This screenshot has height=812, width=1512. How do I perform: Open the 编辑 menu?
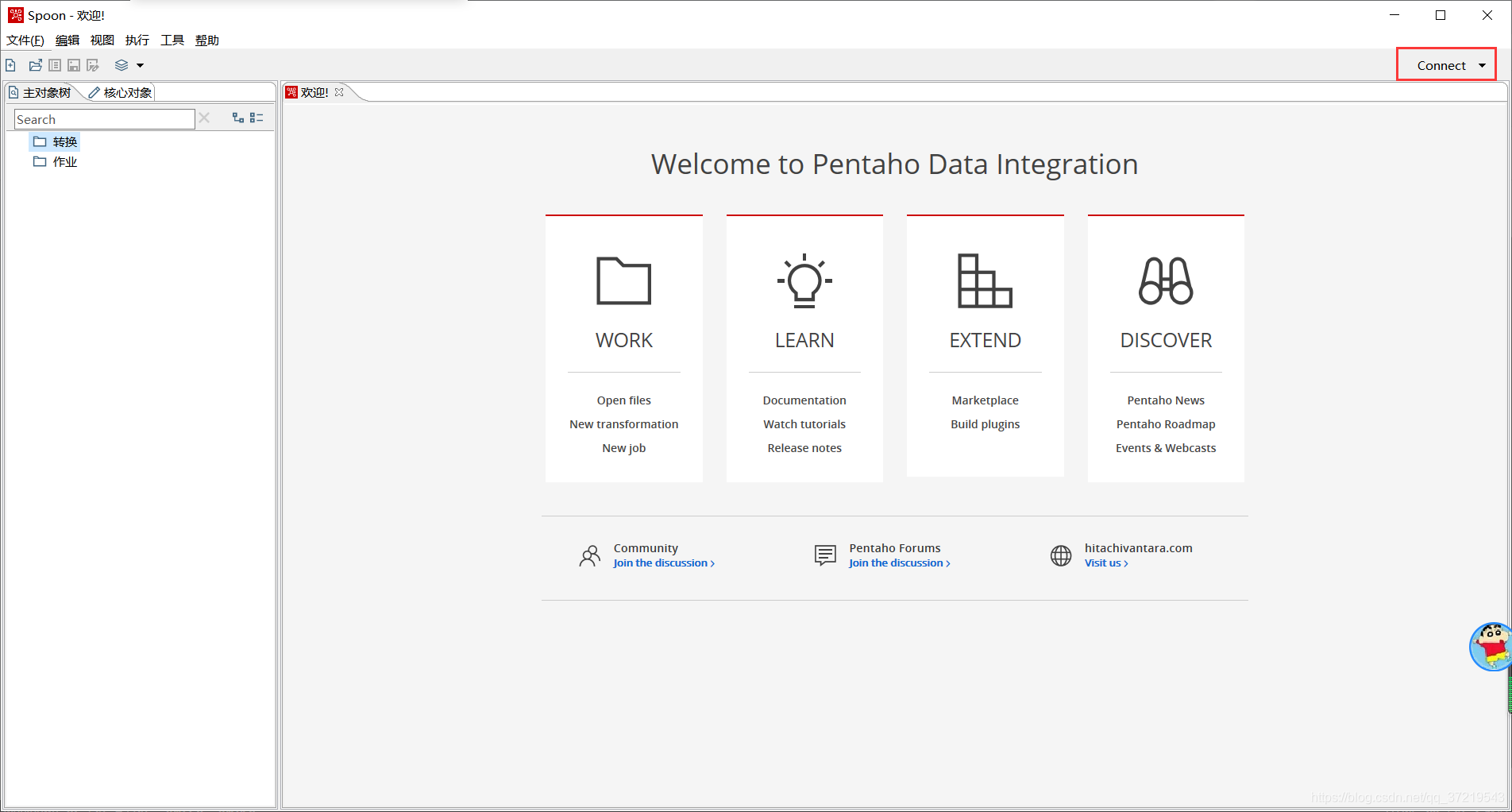click(67, 41)
